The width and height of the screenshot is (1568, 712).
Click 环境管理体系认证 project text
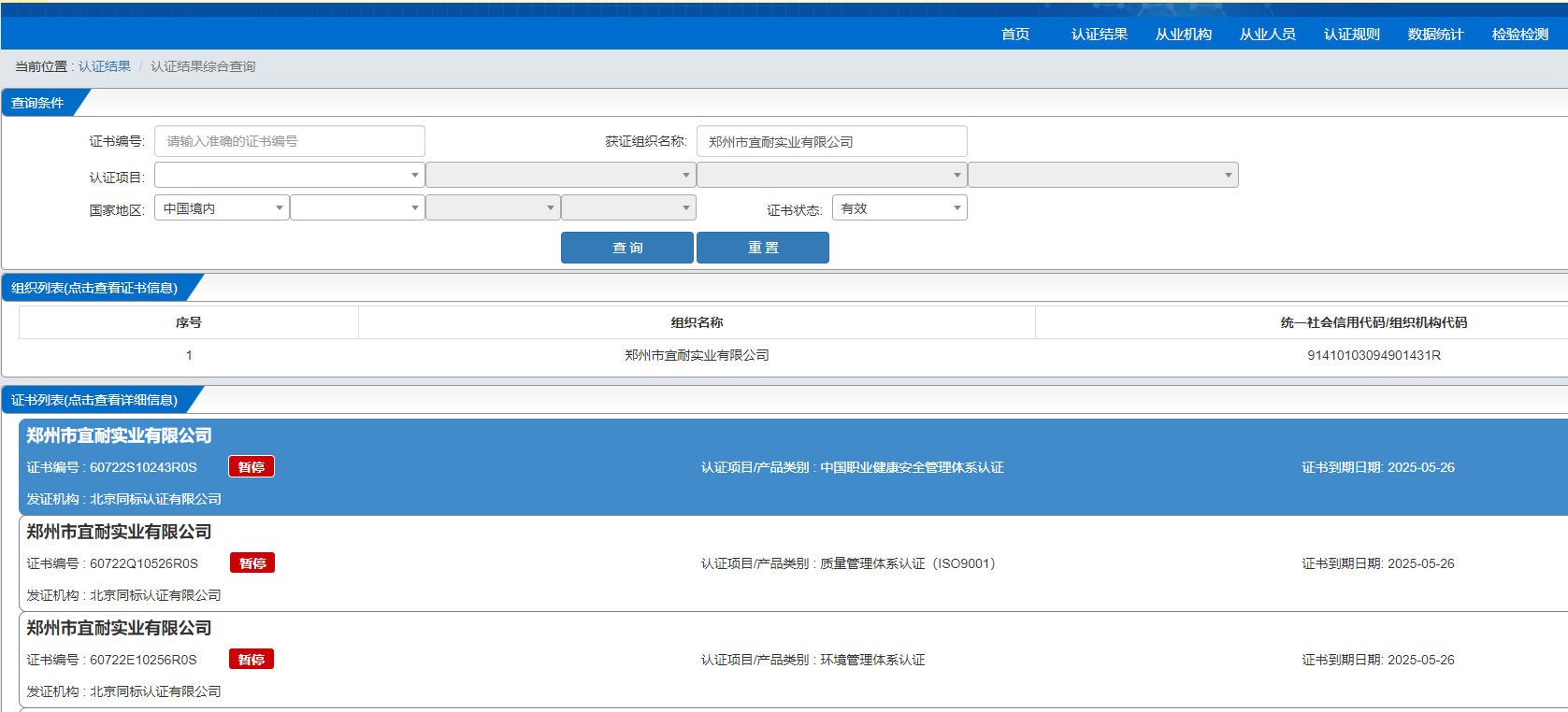tap(872, 660)
